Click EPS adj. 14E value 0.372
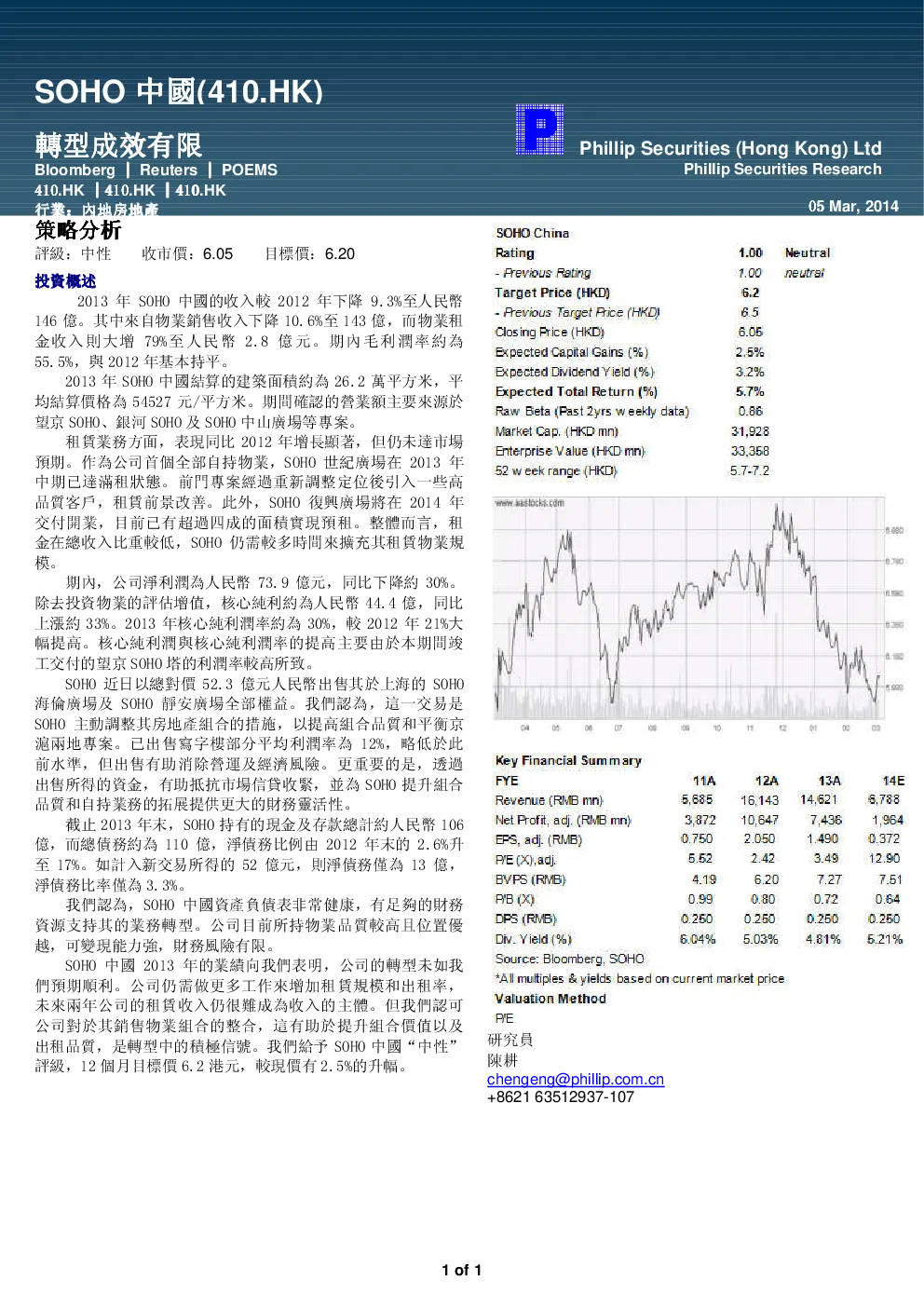The height and width of the screenshot is (1307, 924). [884, 838]
